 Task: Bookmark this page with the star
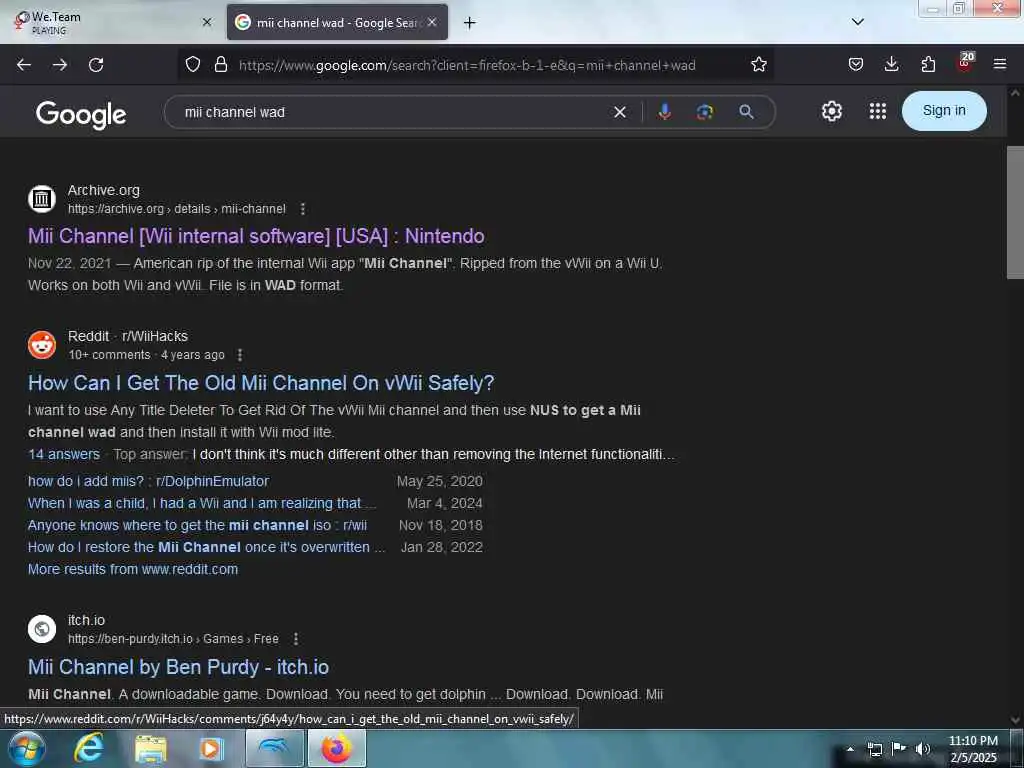click(x=758, y=64)
